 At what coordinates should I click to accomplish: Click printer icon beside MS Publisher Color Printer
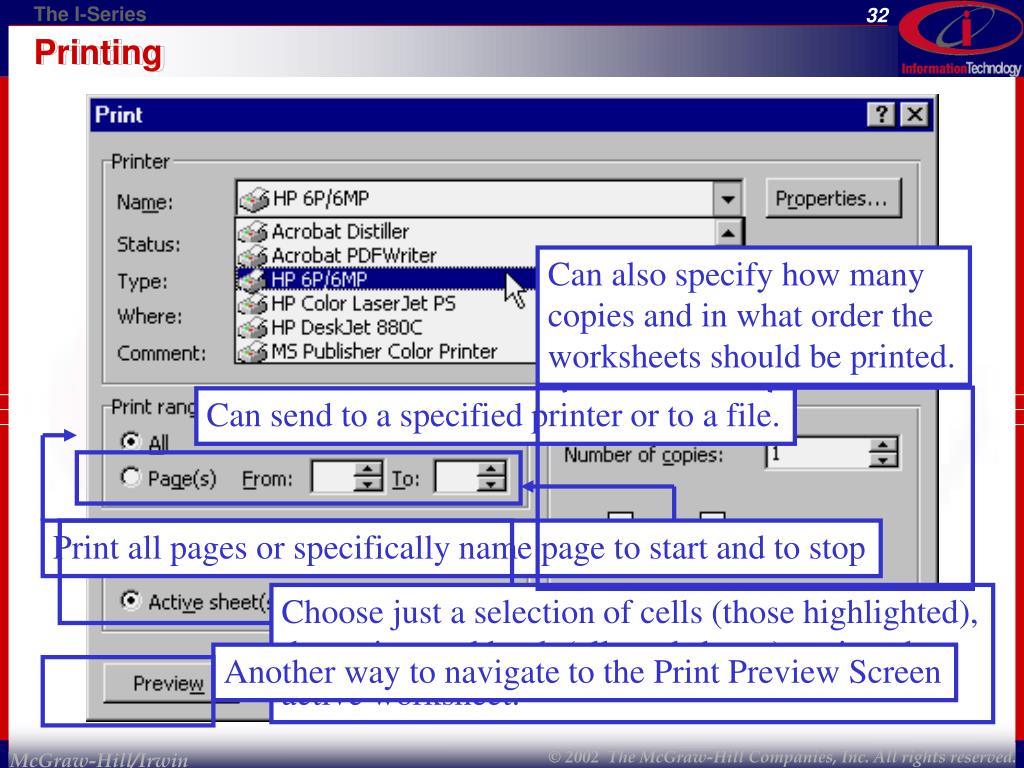(253, 352)
